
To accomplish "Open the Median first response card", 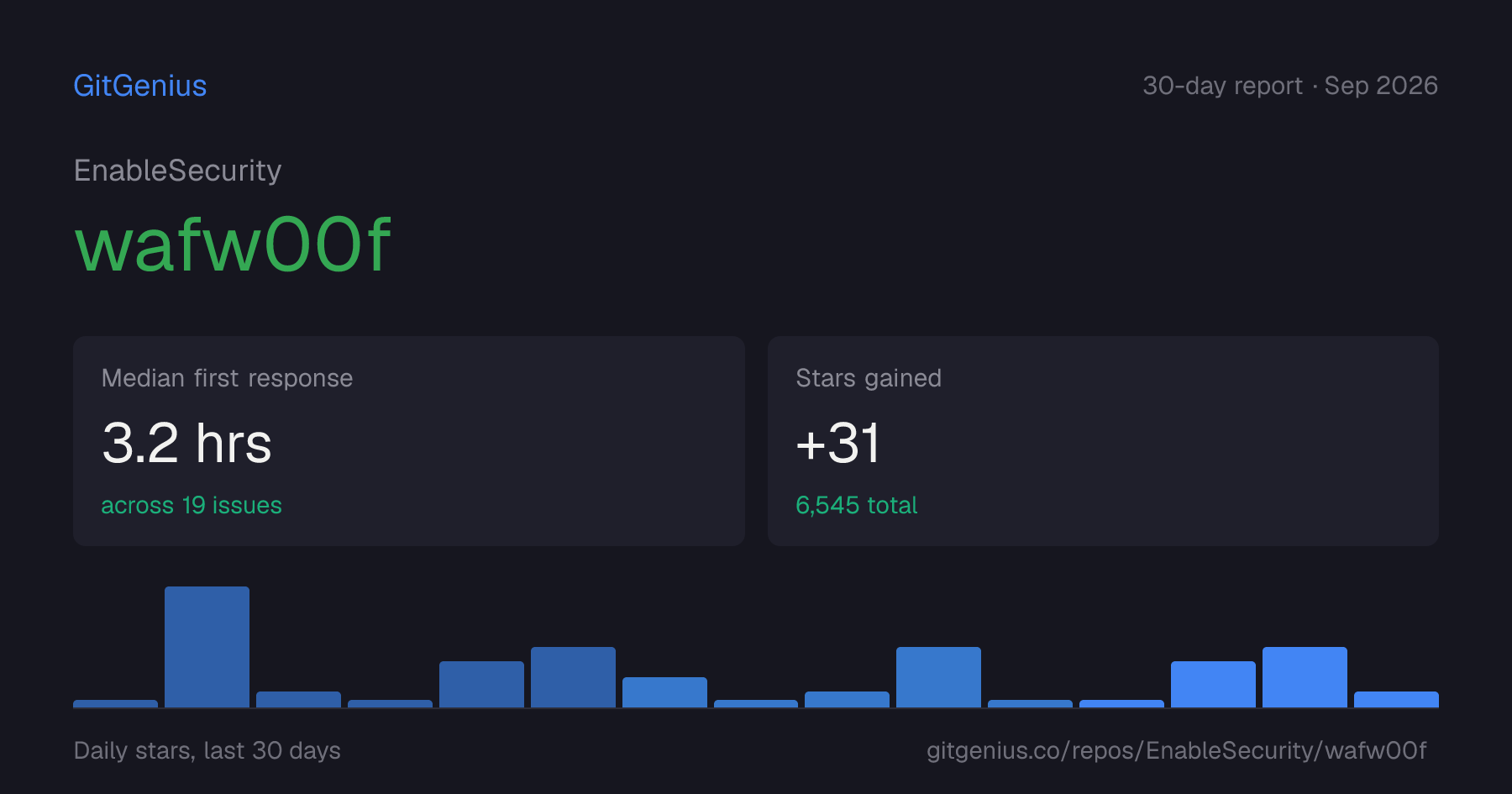I will click(409, 441).
